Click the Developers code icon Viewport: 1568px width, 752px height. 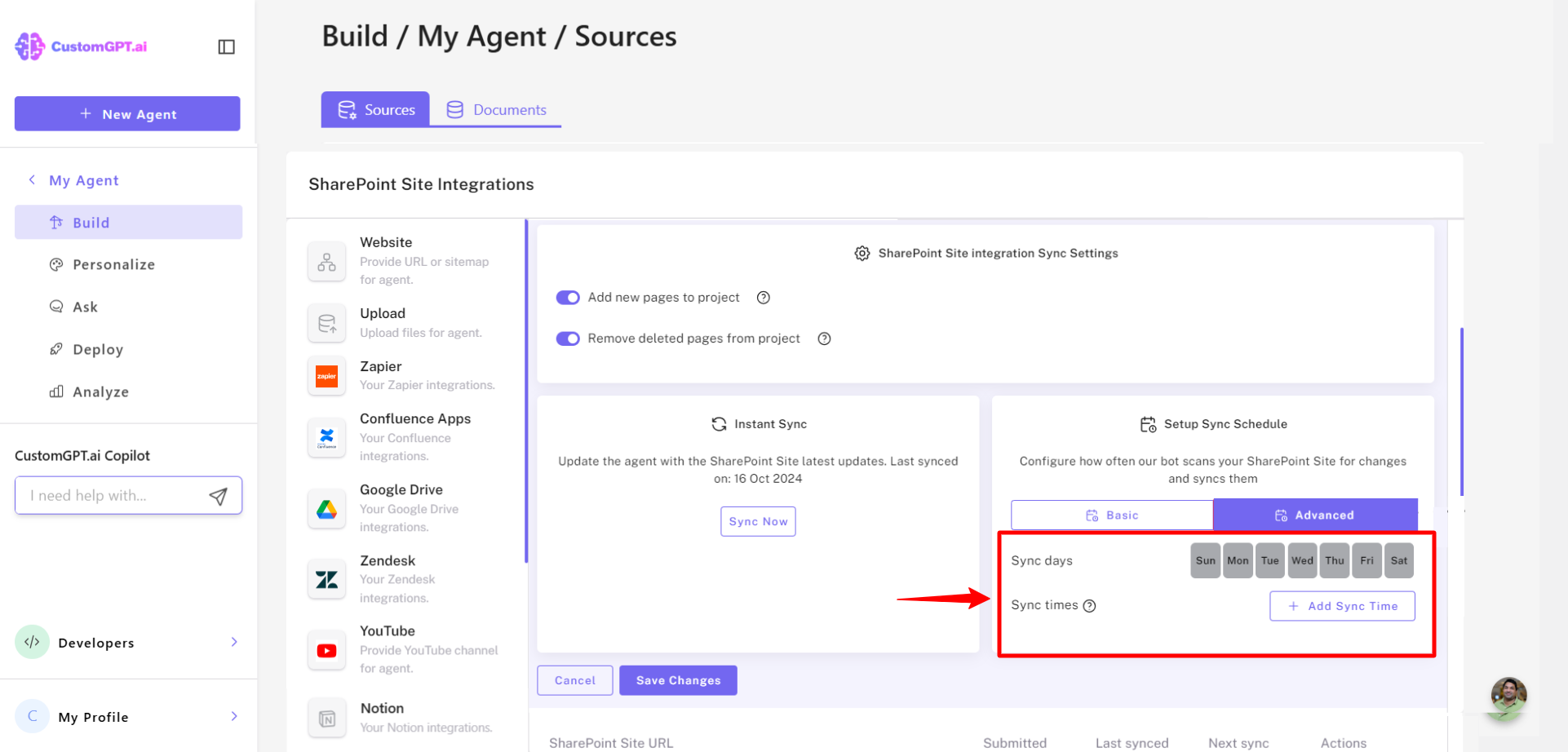(32, 642)
